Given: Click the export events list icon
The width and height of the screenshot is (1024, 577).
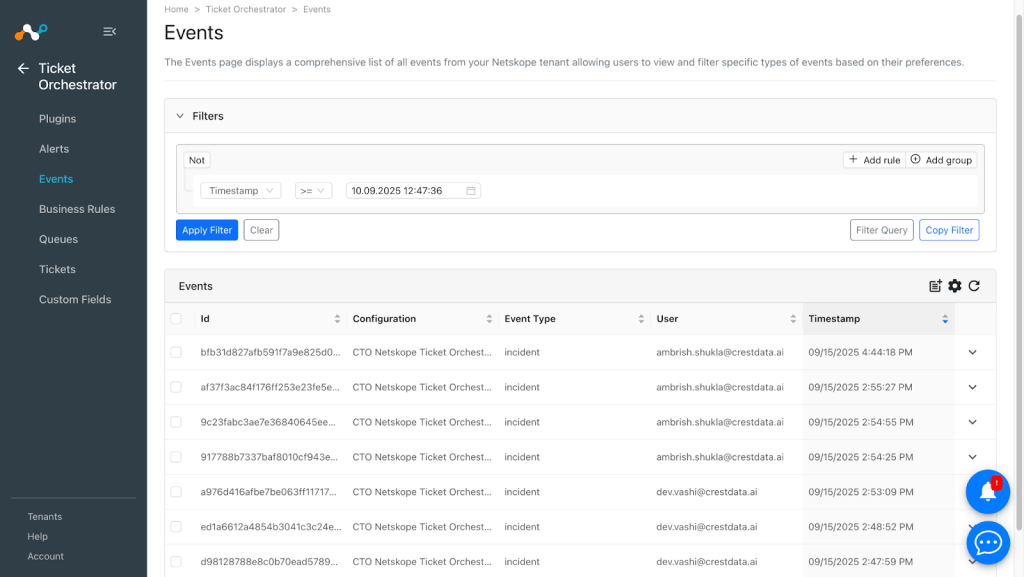Looking at the screenshot, I should [935, 286].
